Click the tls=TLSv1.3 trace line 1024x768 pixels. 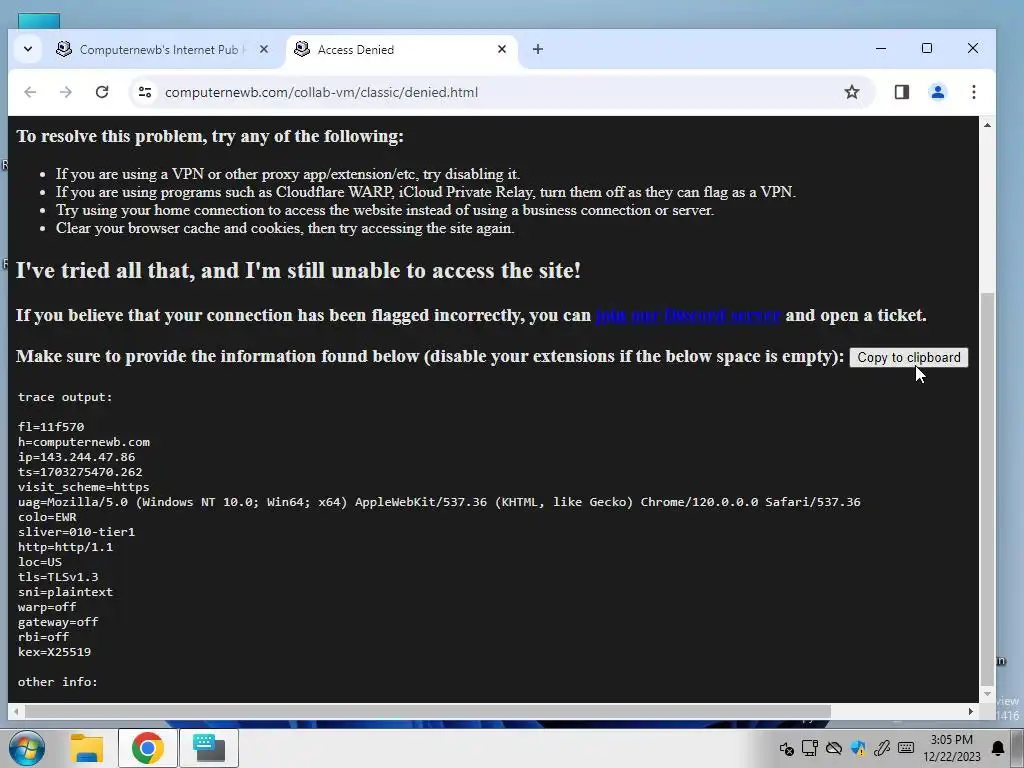click(58, 577)
